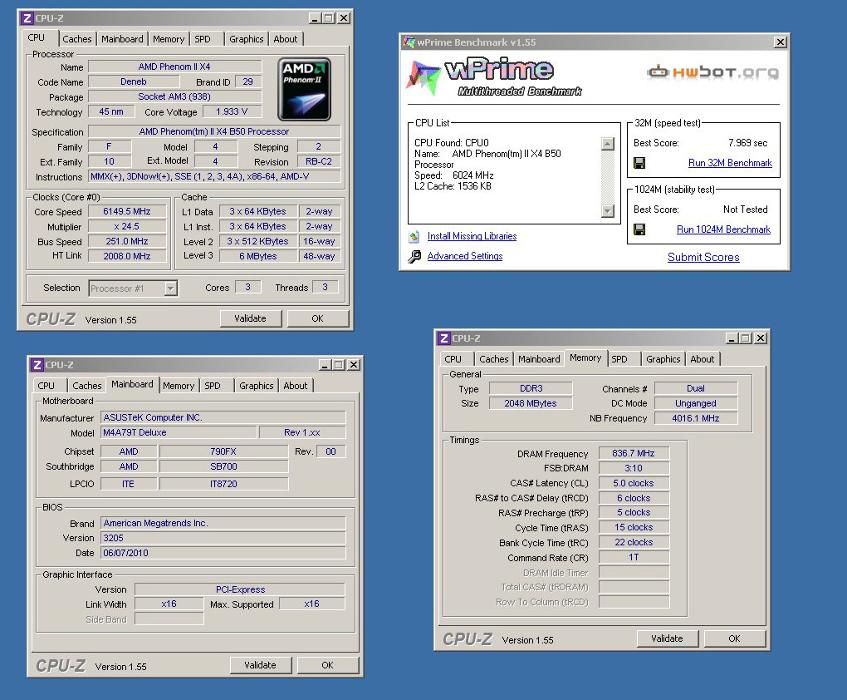The image size is (847, 700).
Task: Click the Command Rate value 1T
Action: point(634,557)
